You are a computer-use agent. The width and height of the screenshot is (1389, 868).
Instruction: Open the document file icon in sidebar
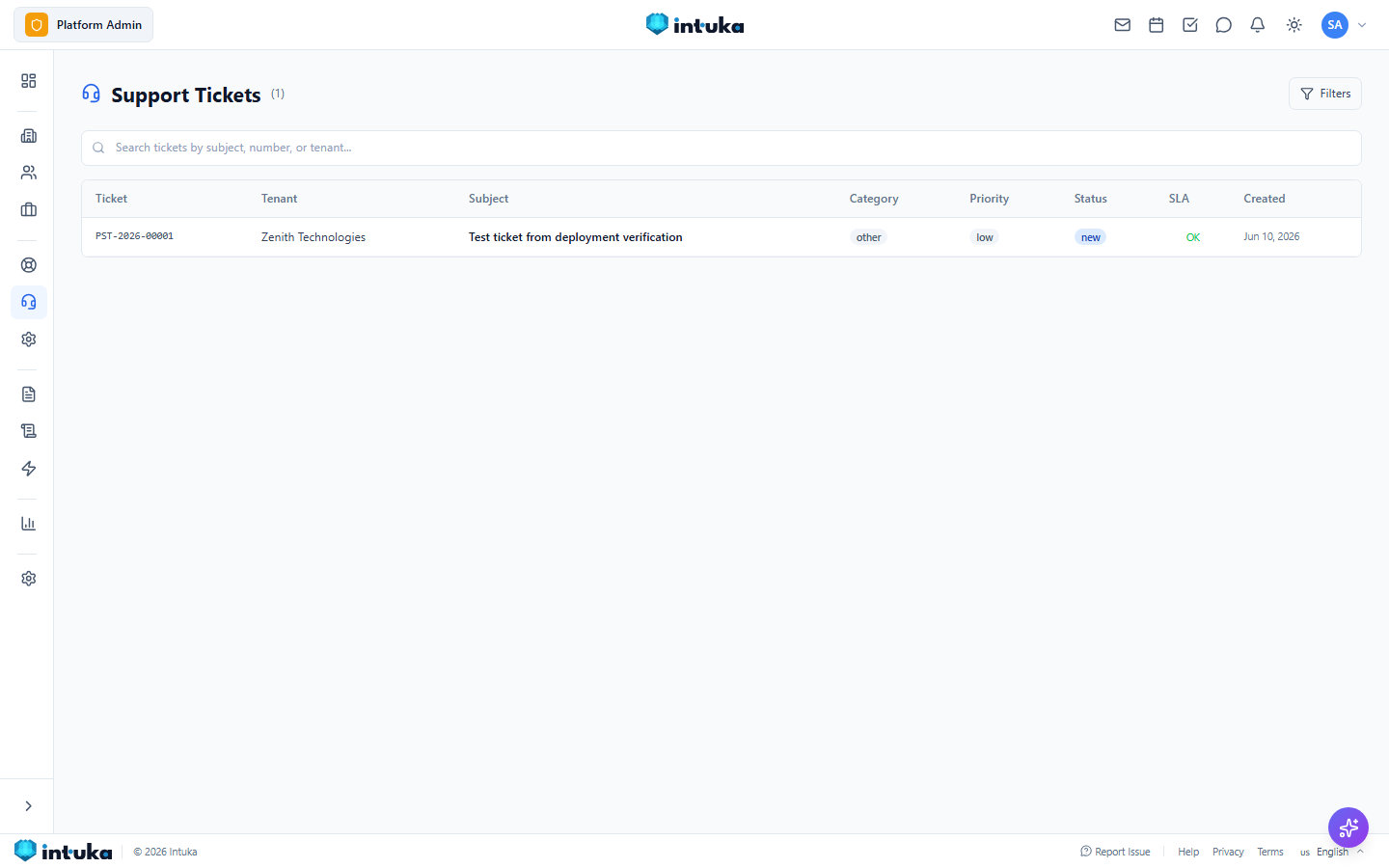pos(29,394)
